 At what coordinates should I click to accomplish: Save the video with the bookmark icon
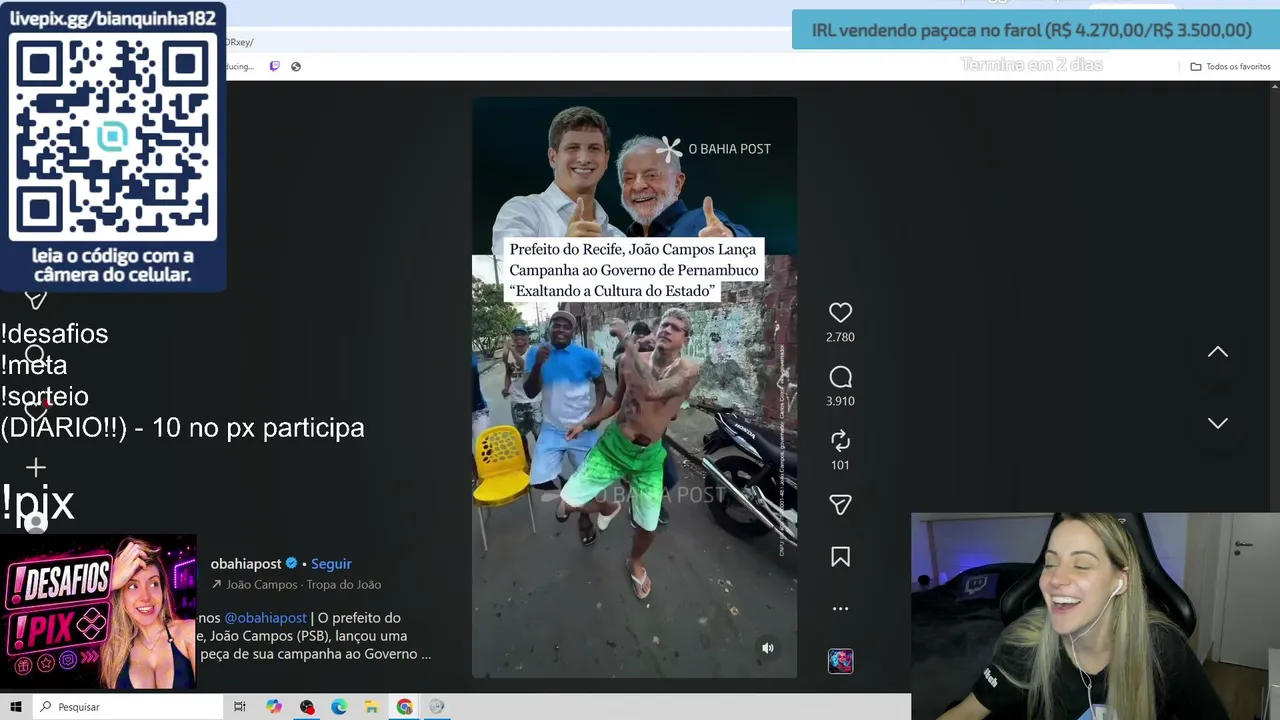click(x=840, y=557)
